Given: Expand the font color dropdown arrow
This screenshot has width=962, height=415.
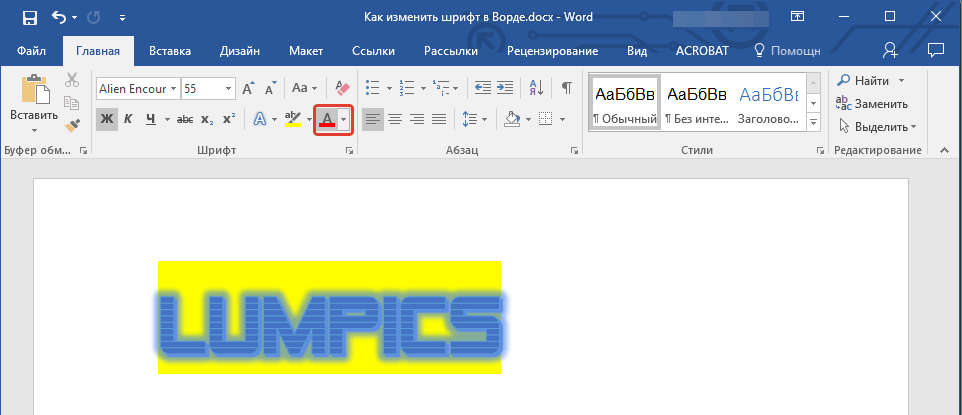Looking at the screenshot, I should point(344,120).
